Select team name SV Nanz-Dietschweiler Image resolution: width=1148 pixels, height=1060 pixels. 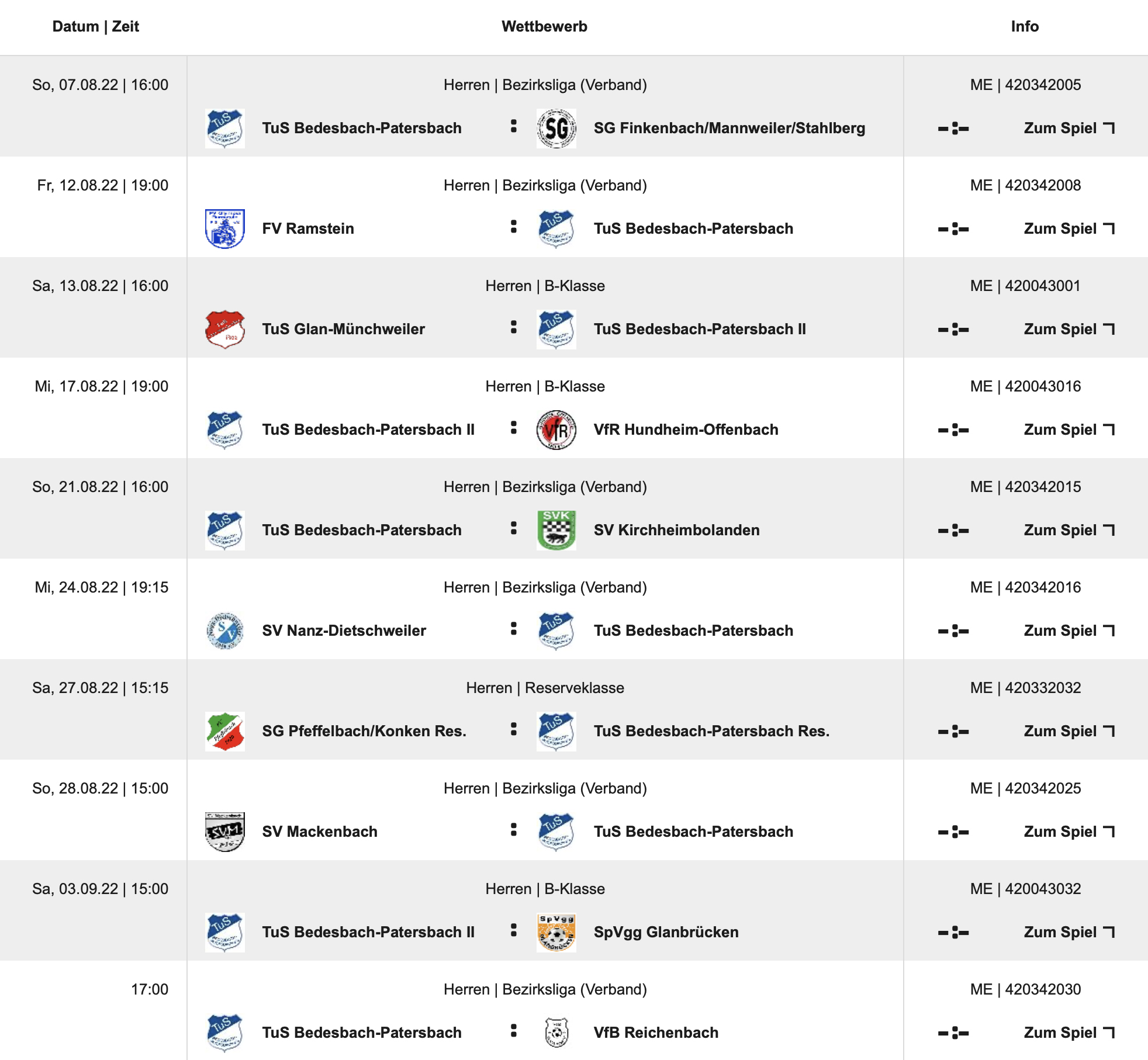[344, 631]
